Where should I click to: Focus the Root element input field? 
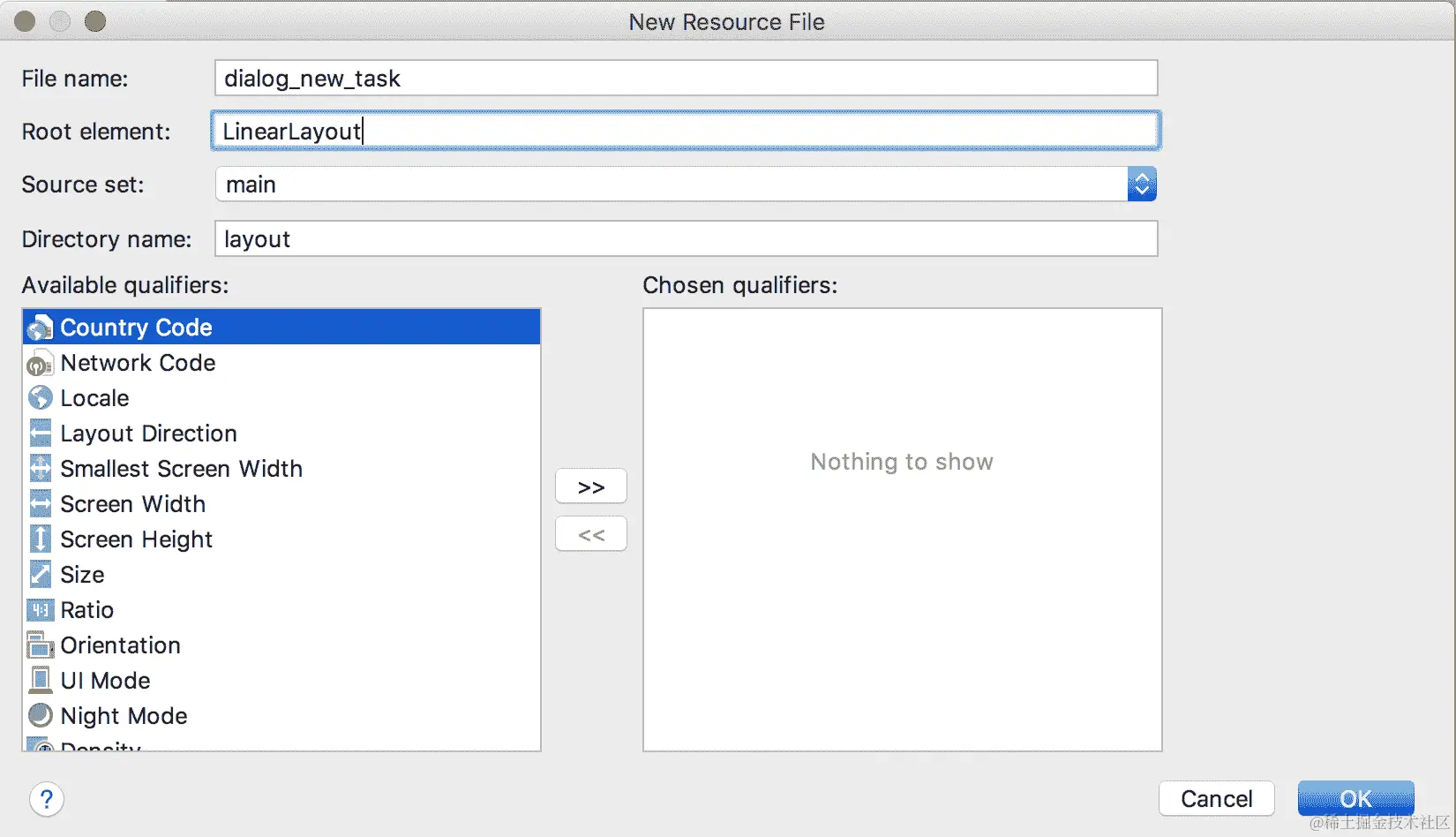(x=686, y=131)
